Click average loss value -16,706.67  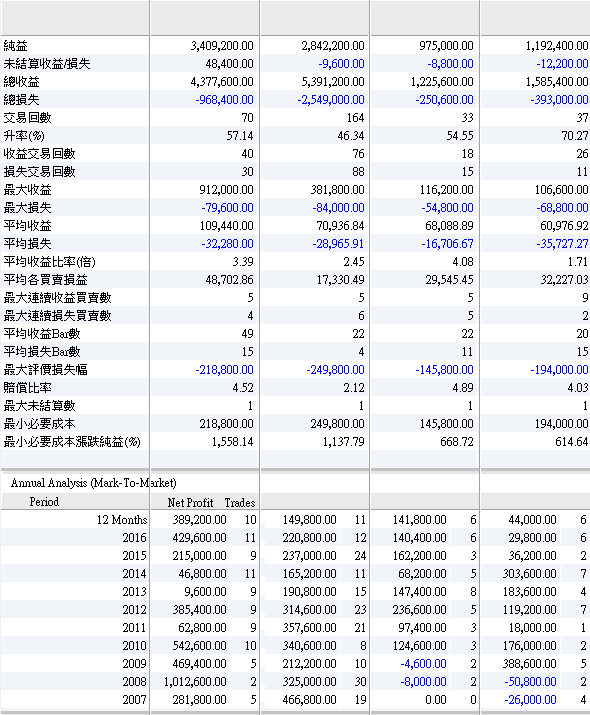tap(447, 244)
